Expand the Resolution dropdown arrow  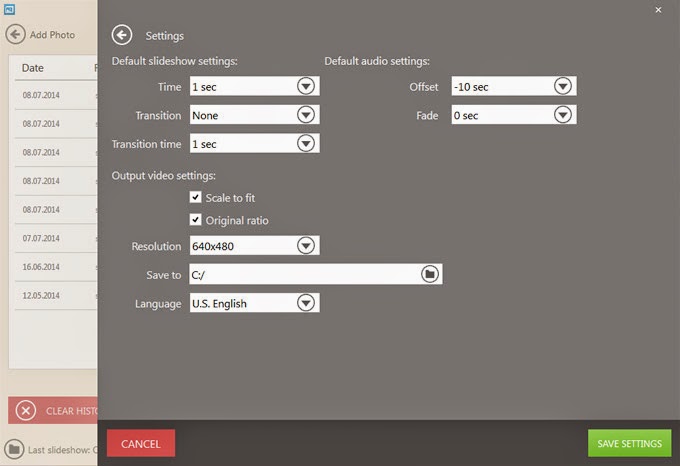[x=306, y=246]
